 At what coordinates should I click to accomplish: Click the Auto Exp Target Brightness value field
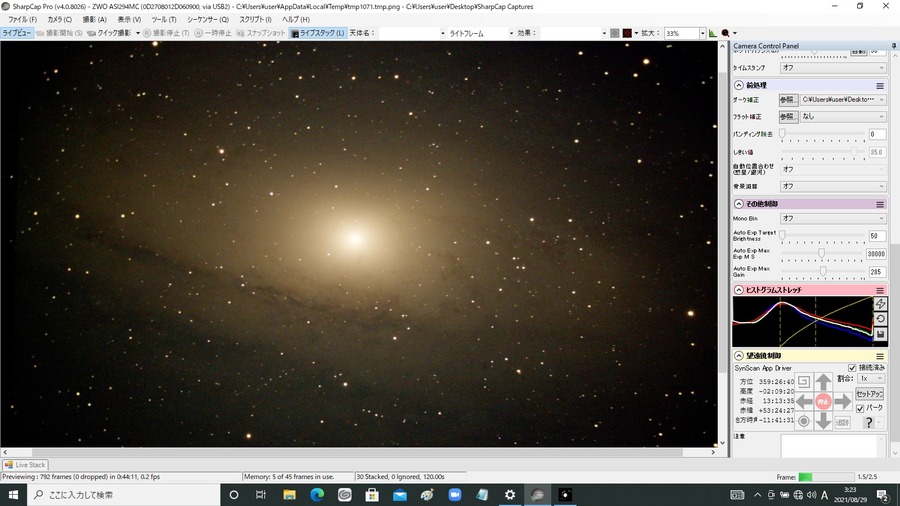pyautogui.click(x=877, y=236)
